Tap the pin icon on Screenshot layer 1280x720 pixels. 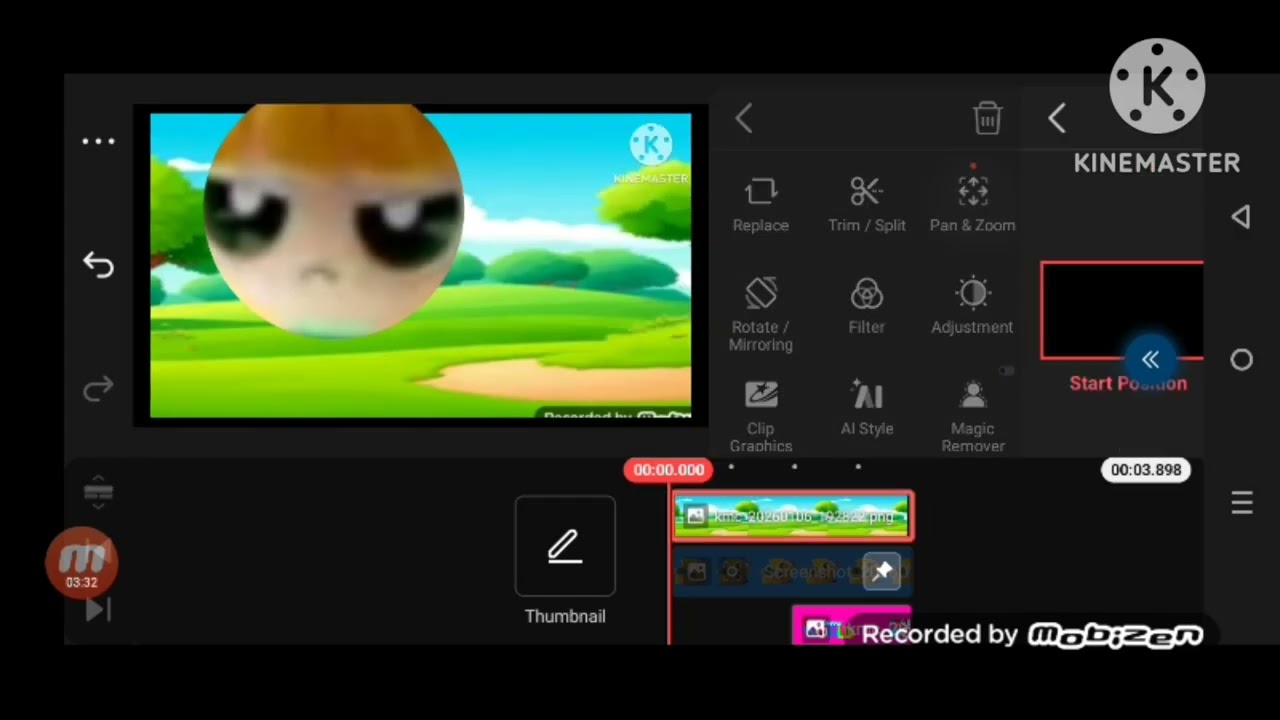[x=882, y=572]
